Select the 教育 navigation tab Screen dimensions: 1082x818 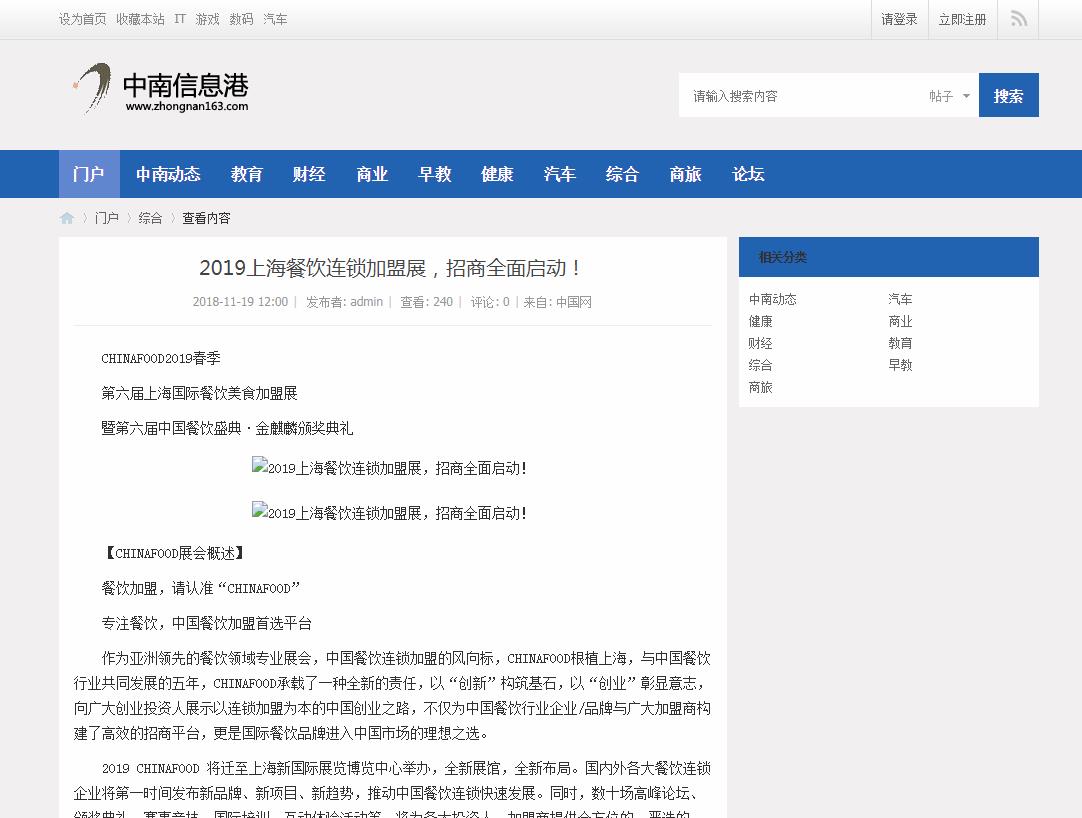246,174
